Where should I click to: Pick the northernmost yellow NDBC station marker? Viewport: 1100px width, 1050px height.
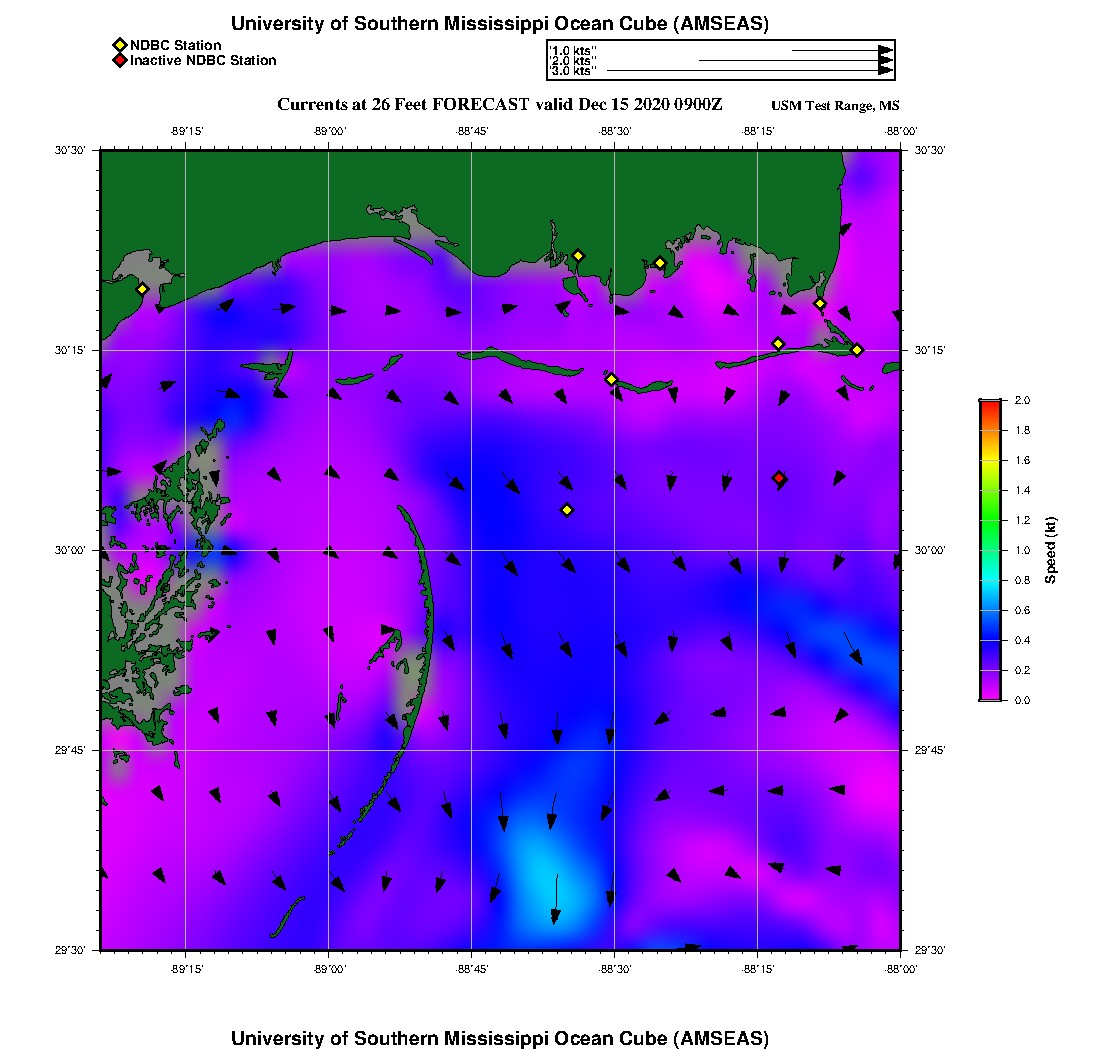click(x=578, y=255)
